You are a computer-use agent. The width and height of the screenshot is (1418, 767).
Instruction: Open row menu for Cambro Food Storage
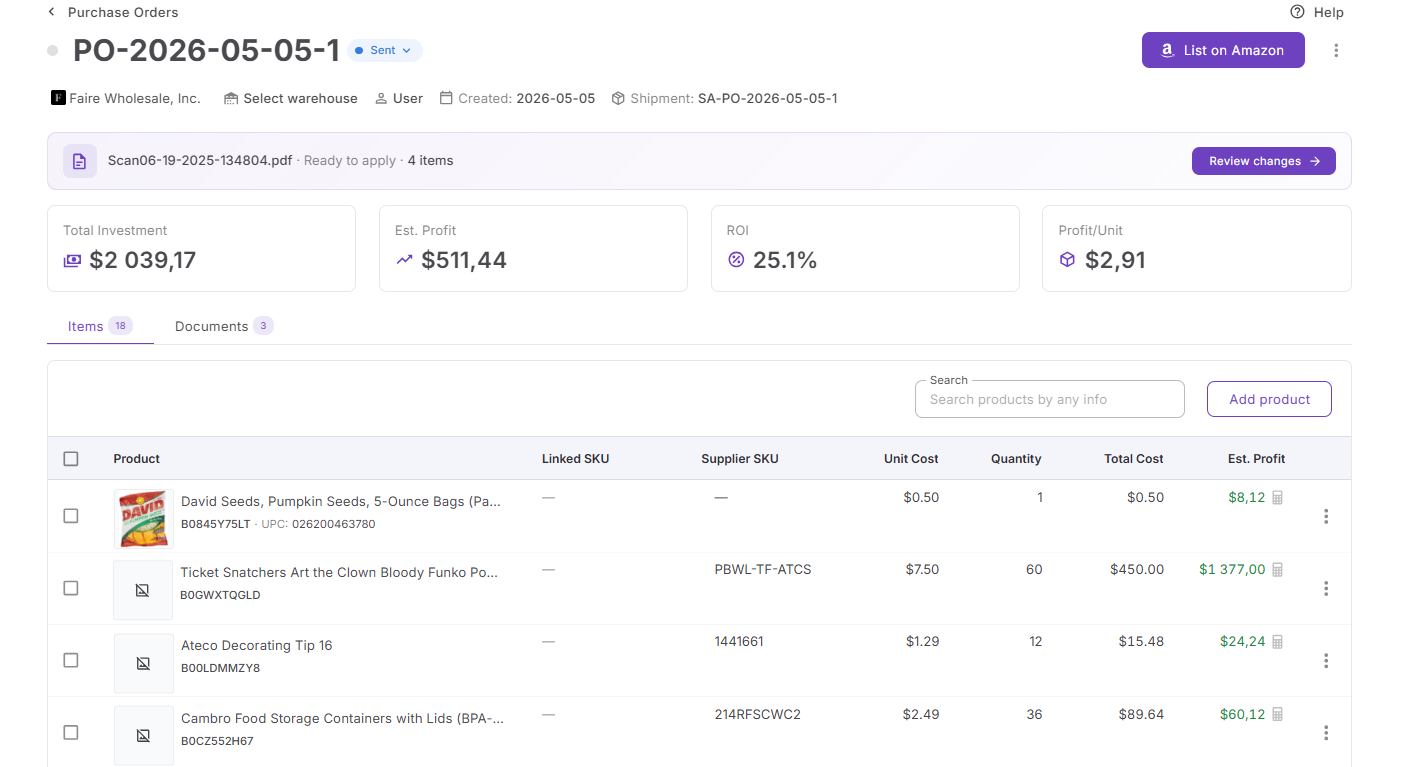pyautogui.click(x=1326, y=733)
